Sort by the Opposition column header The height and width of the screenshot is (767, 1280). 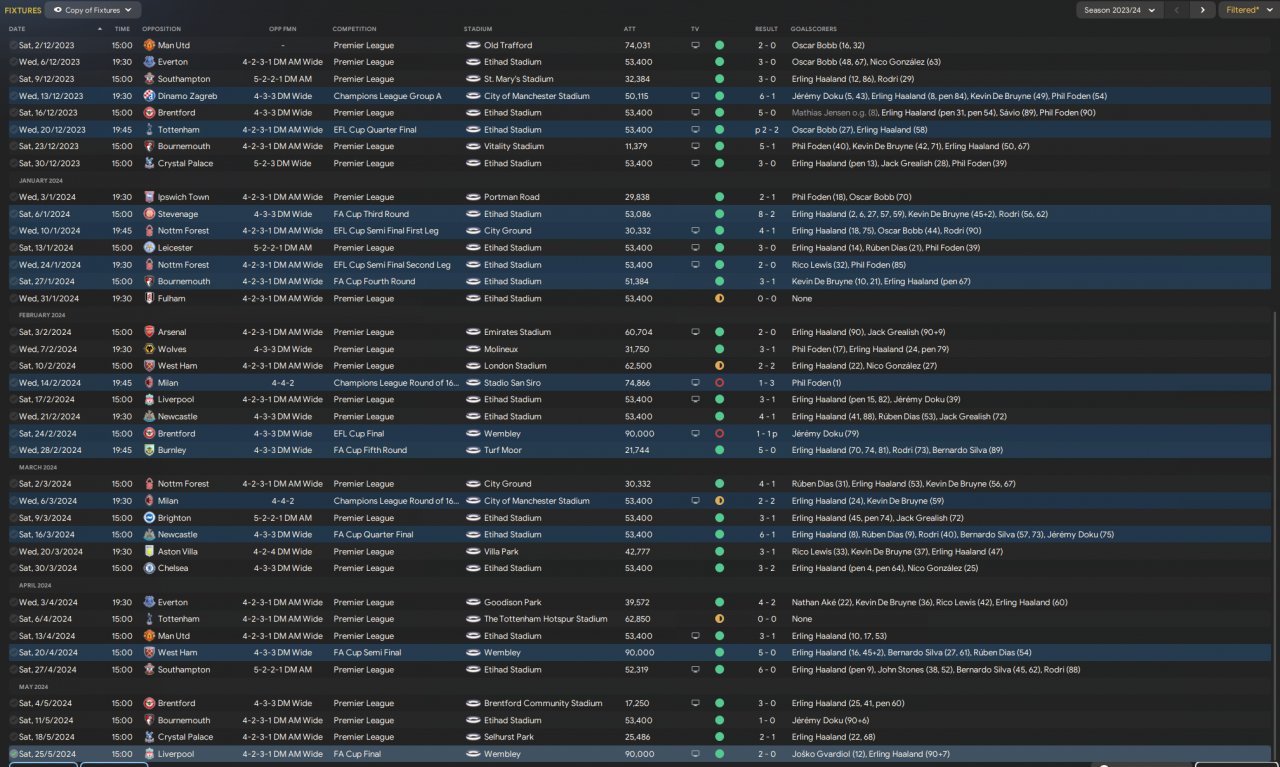161,29
